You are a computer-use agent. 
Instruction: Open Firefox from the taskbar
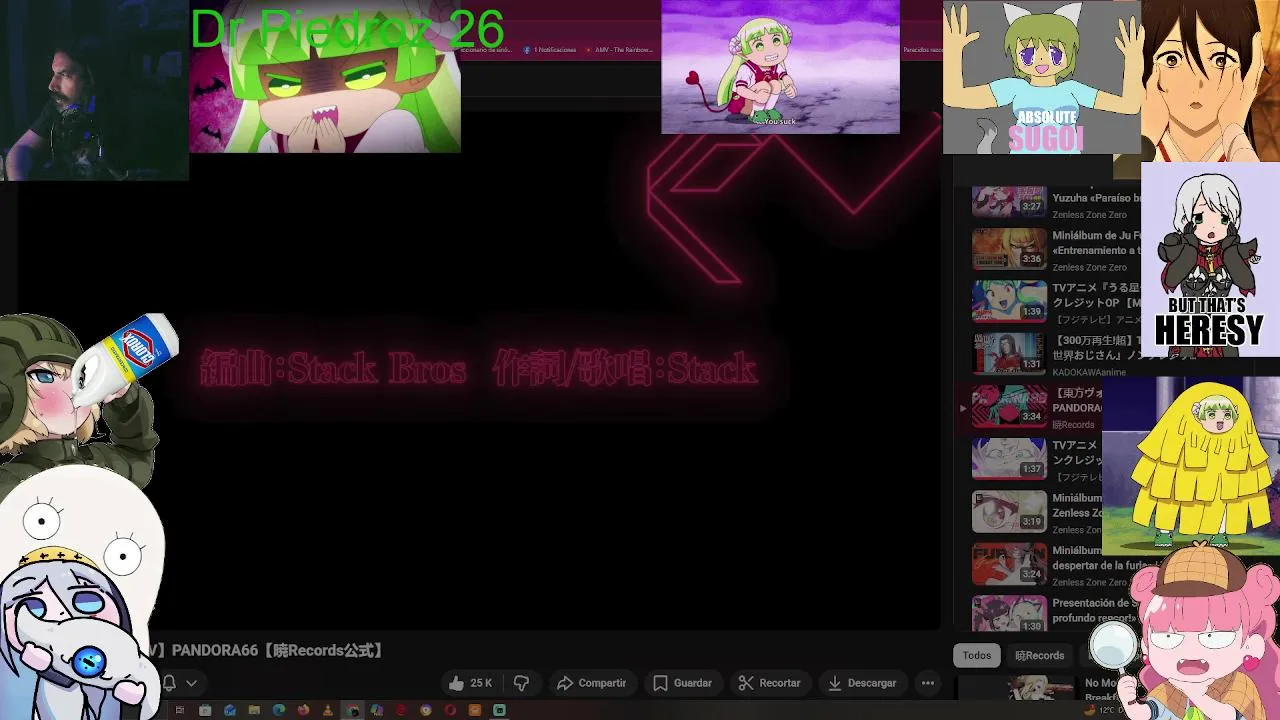tap(303, 710)
